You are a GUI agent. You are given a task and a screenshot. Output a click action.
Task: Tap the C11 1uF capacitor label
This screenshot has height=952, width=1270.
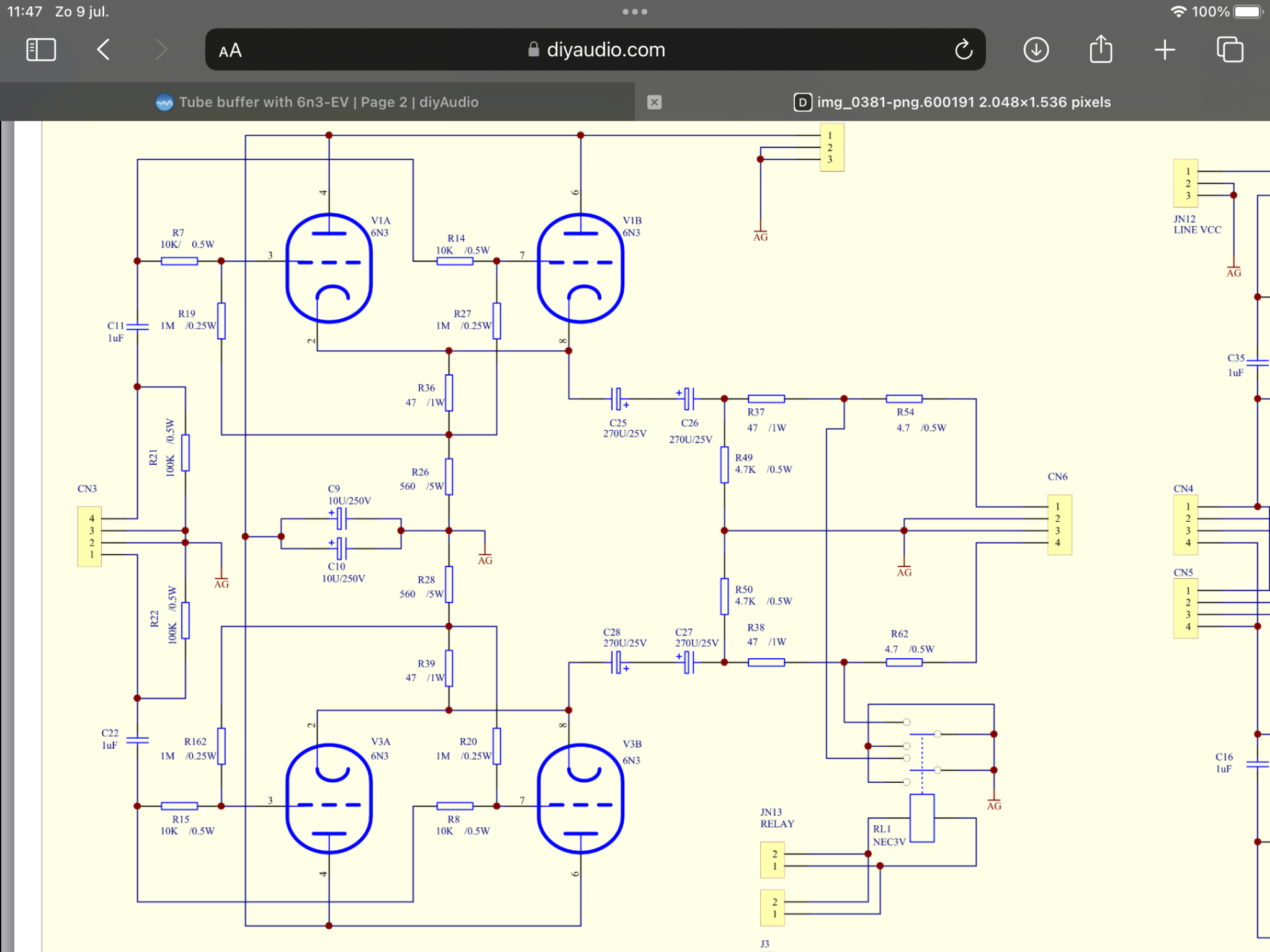pos(115,332)
